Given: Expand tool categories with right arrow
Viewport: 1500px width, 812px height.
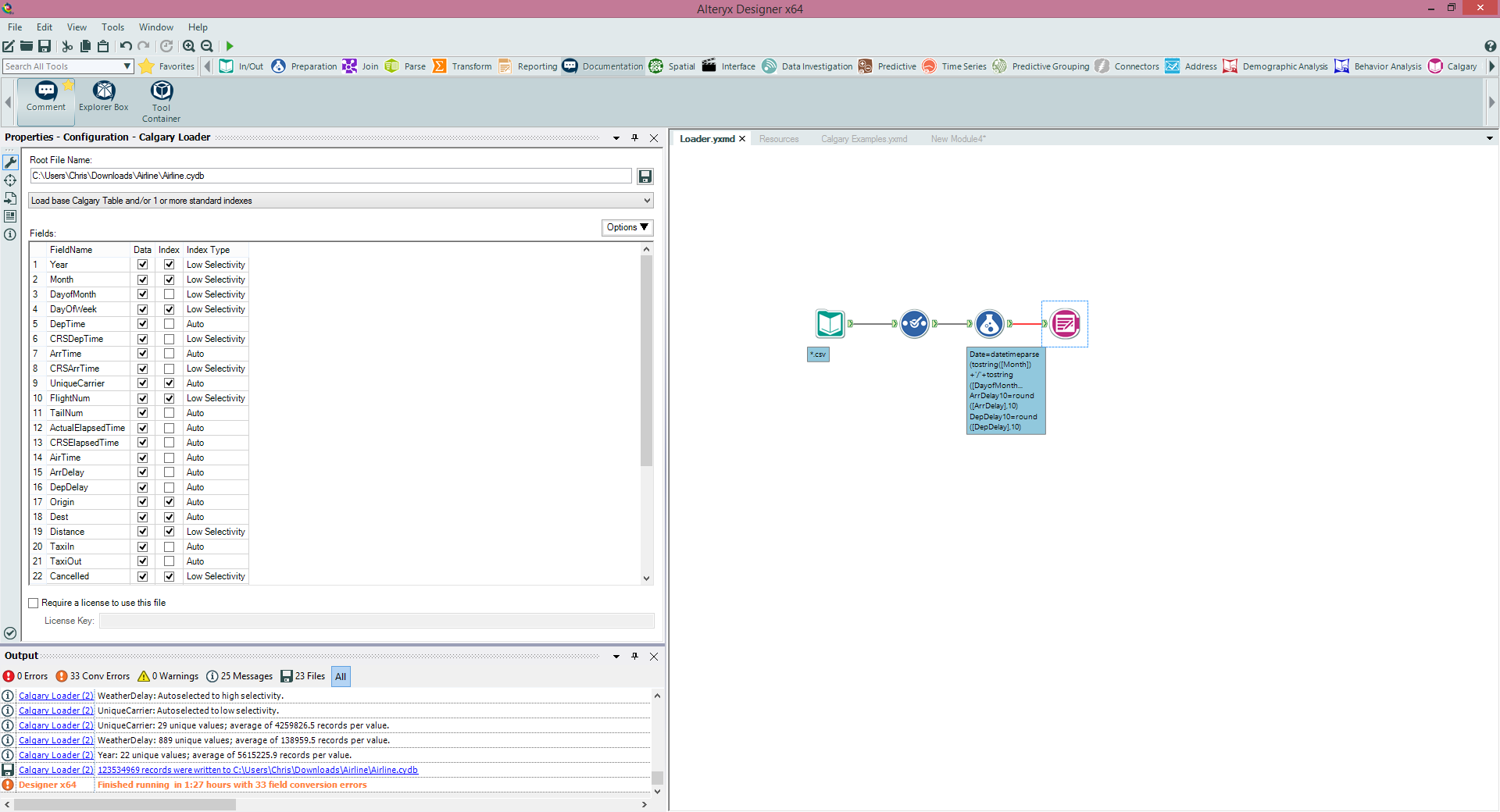Looking at the screenshot, I should click(x=1492, y=66).
